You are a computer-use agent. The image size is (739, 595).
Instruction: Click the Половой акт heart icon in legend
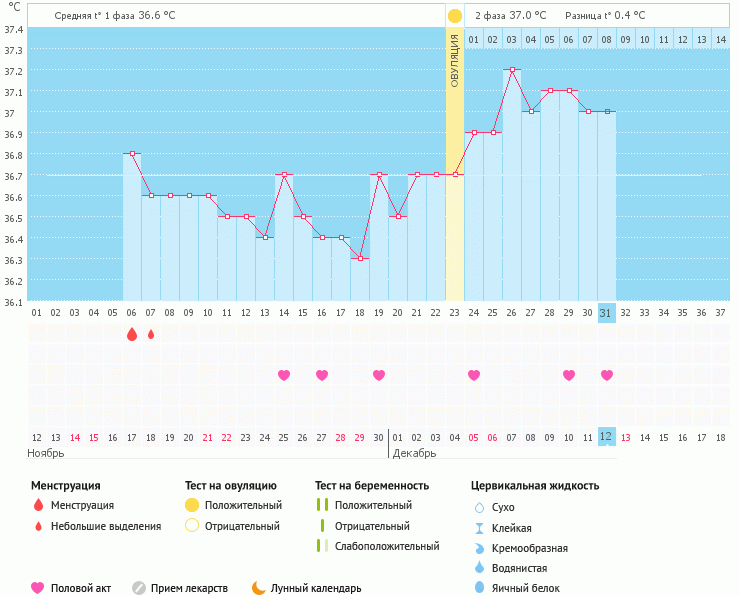pyautogui.click(x=38, y=588)
